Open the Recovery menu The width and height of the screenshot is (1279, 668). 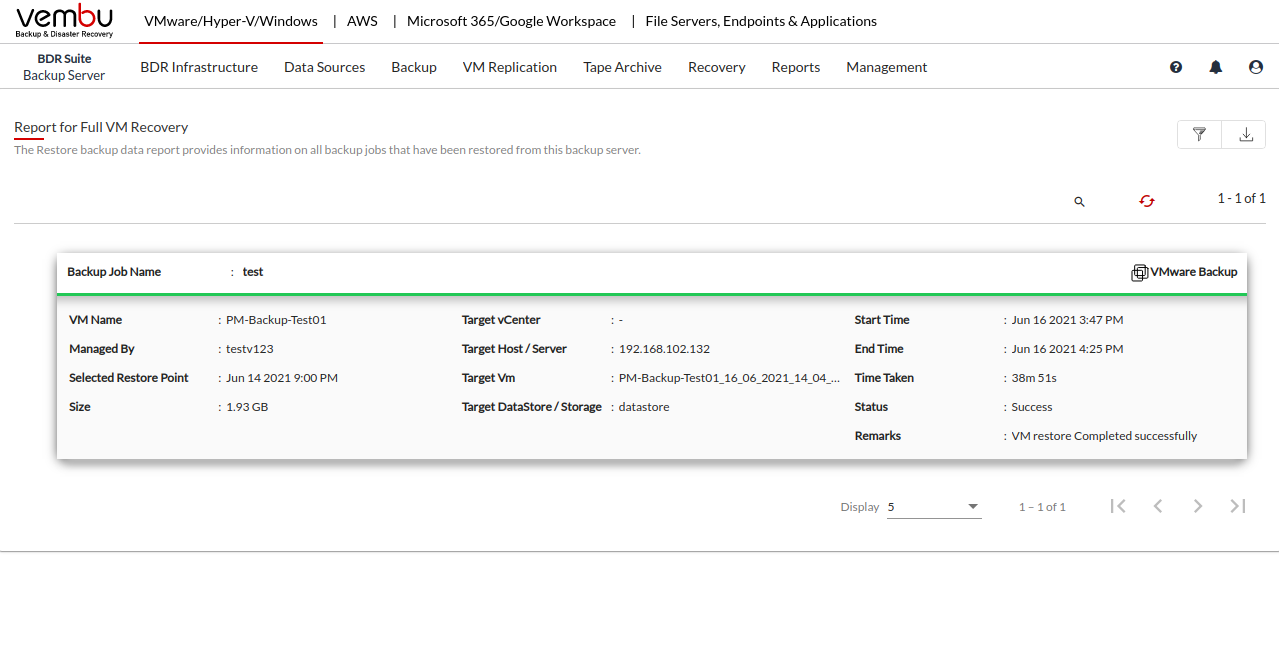716,67
